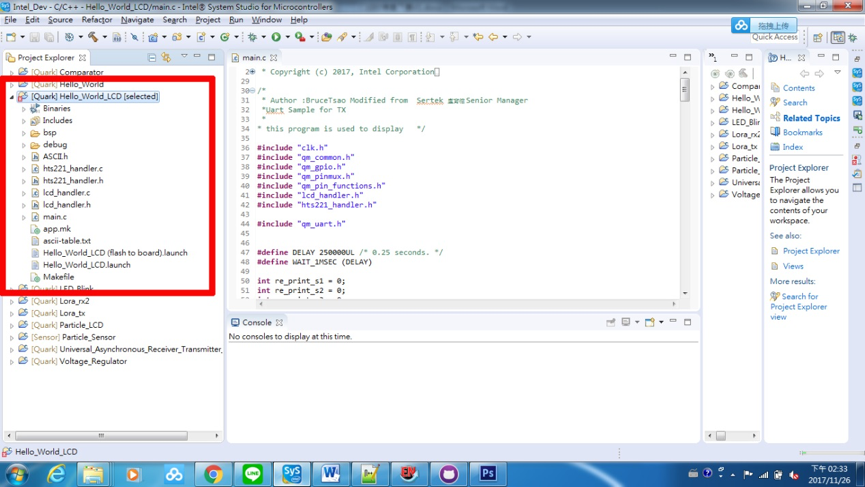Click the New class green icon

coord(225,37)
